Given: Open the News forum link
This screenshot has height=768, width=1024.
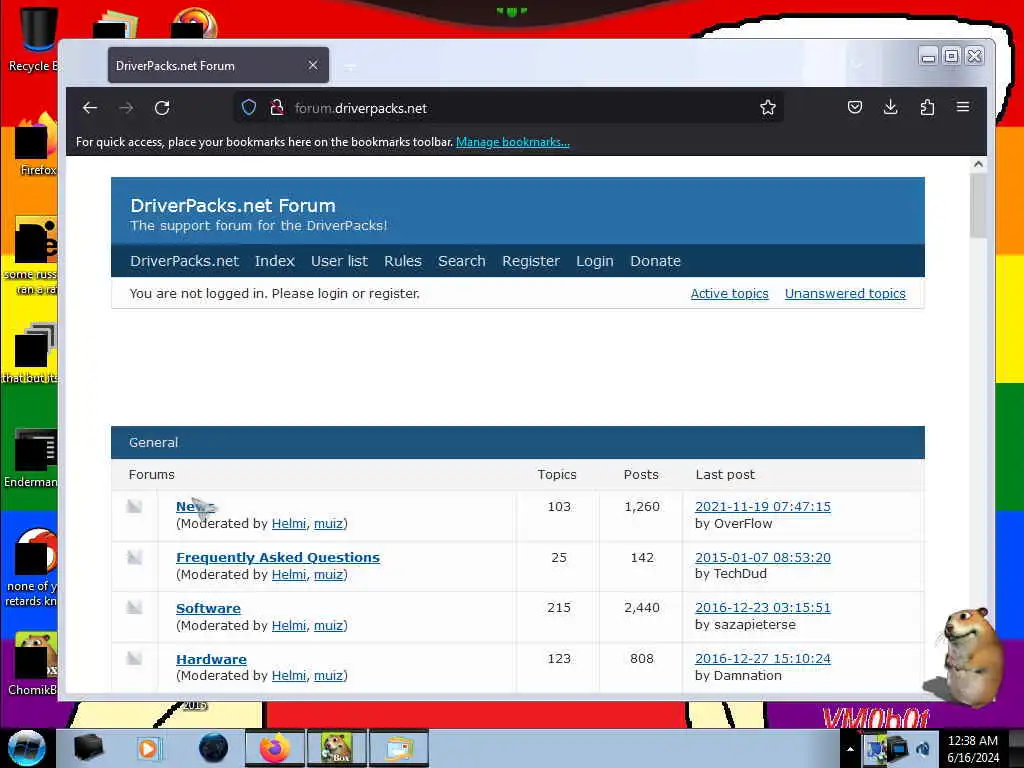Looking at the screenshot, I should click(195, 506).
